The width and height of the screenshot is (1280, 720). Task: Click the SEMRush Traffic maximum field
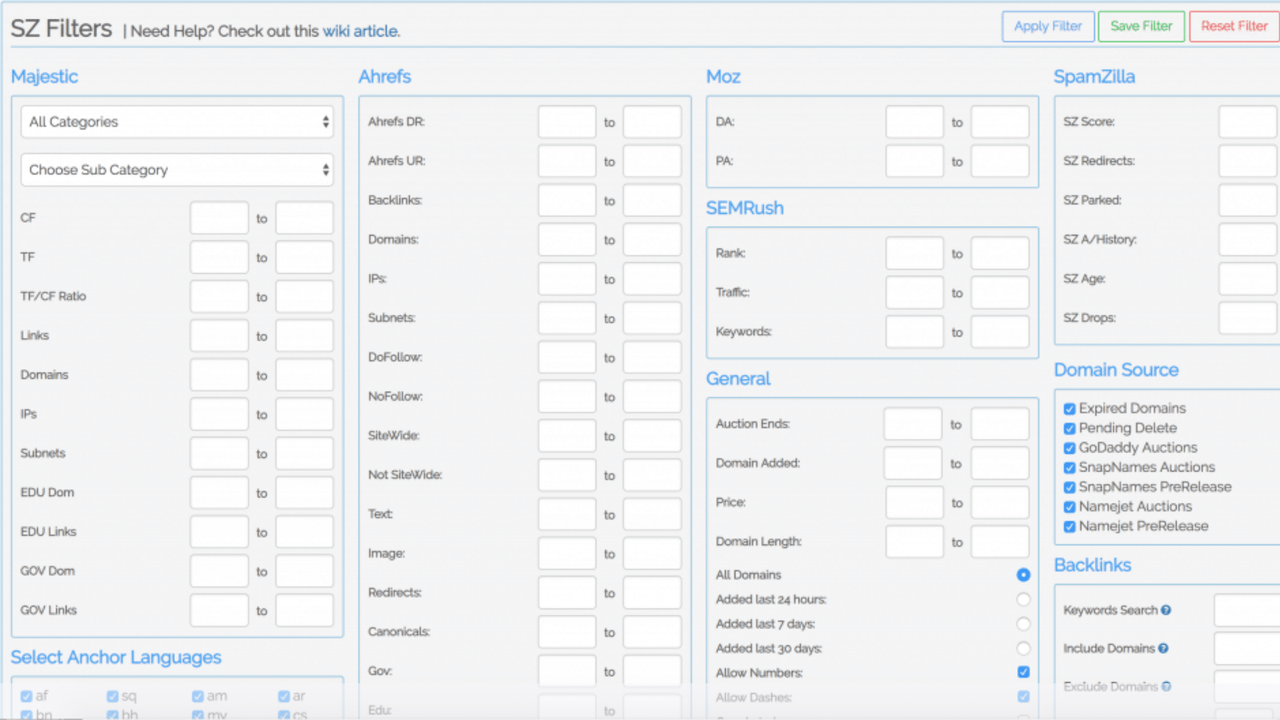pos(1000,293)
